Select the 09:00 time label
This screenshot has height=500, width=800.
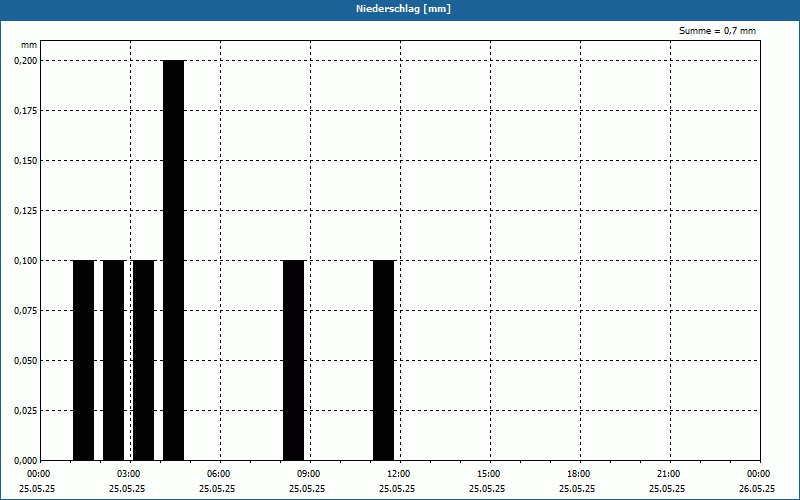tap(309, 474)
